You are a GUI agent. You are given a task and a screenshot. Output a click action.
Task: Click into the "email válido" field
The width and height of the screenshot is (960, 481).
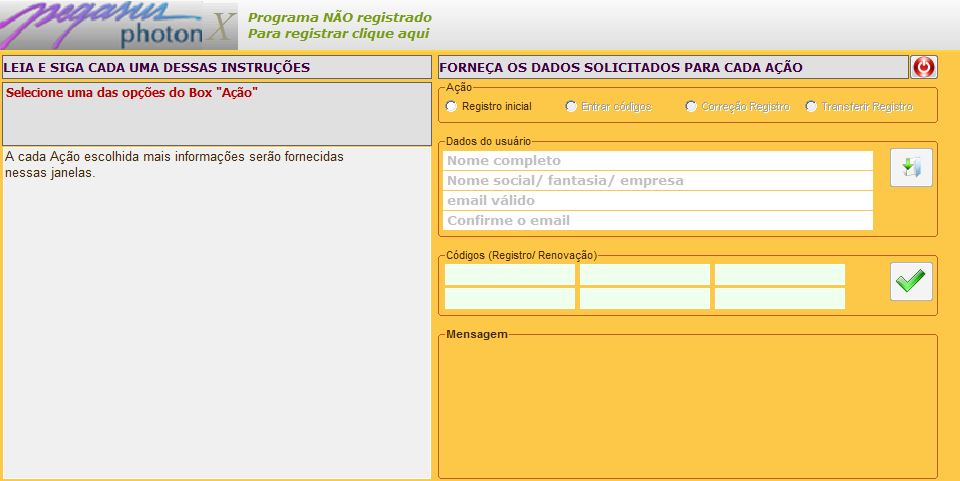tap(657, 201)
